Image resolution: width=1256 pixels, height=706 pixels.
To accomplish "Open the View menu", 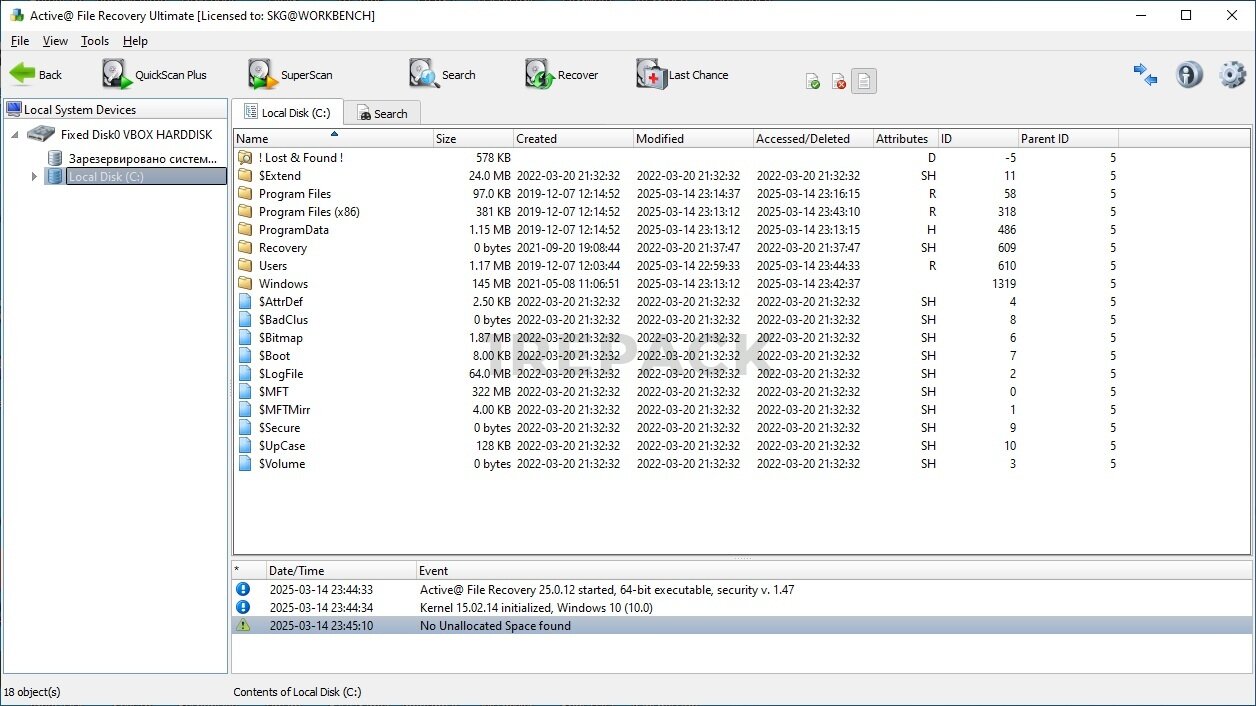I will point(55,41).
